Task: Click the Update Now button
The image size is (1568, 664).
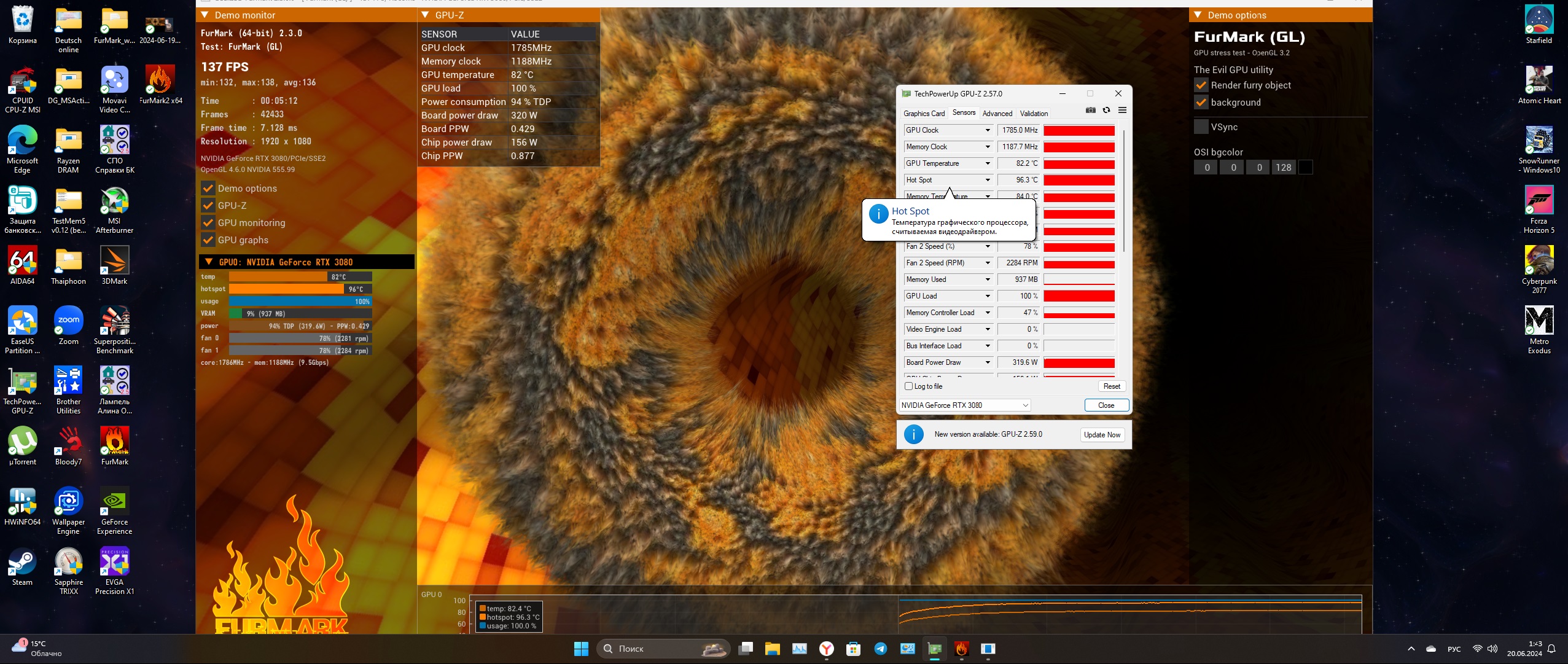Action: [1102, 435]
